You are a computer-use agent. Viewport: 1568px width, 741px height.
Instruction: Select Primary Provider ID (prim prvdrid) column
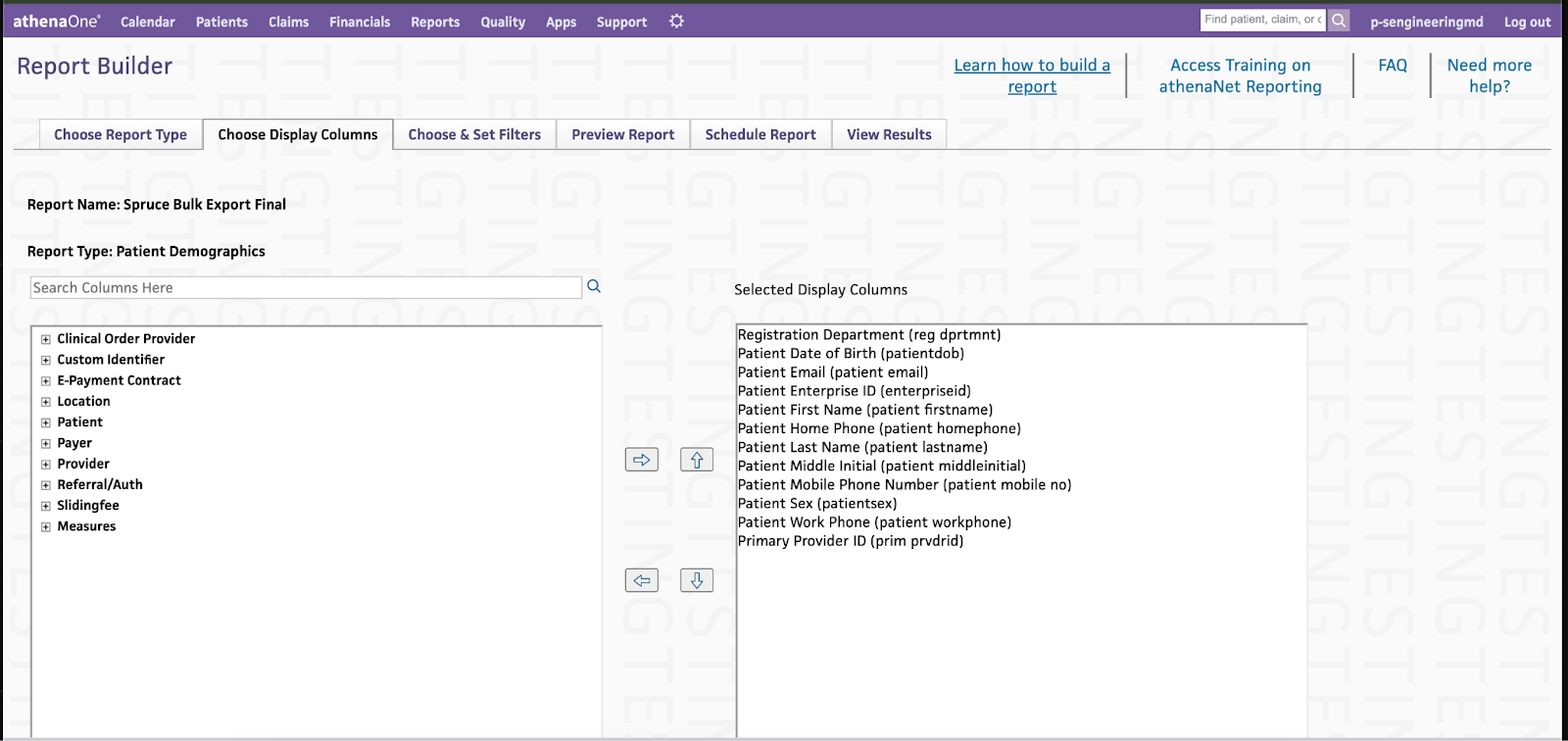click(x=851, y=540)
